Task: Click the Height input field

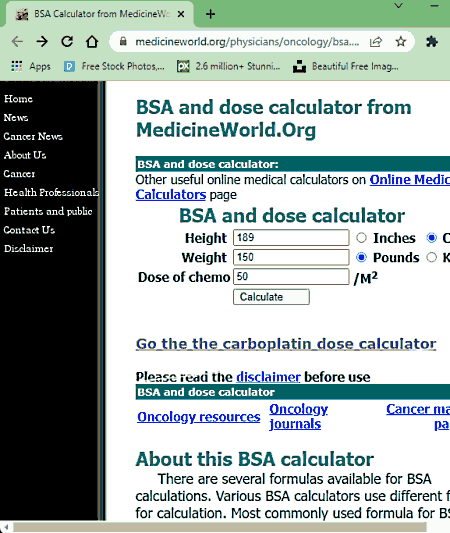Action: 291,238
